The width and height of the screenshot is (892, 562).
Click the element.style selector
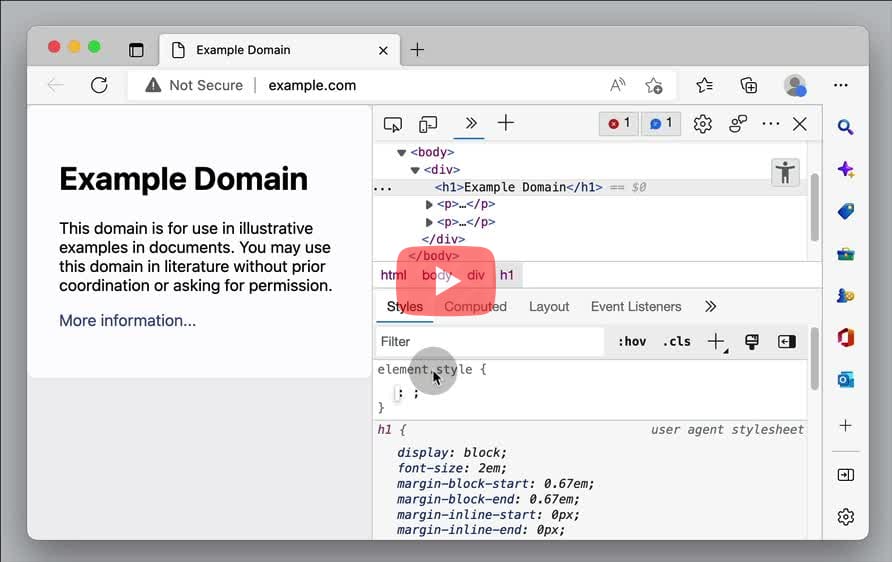pos(425,370)
